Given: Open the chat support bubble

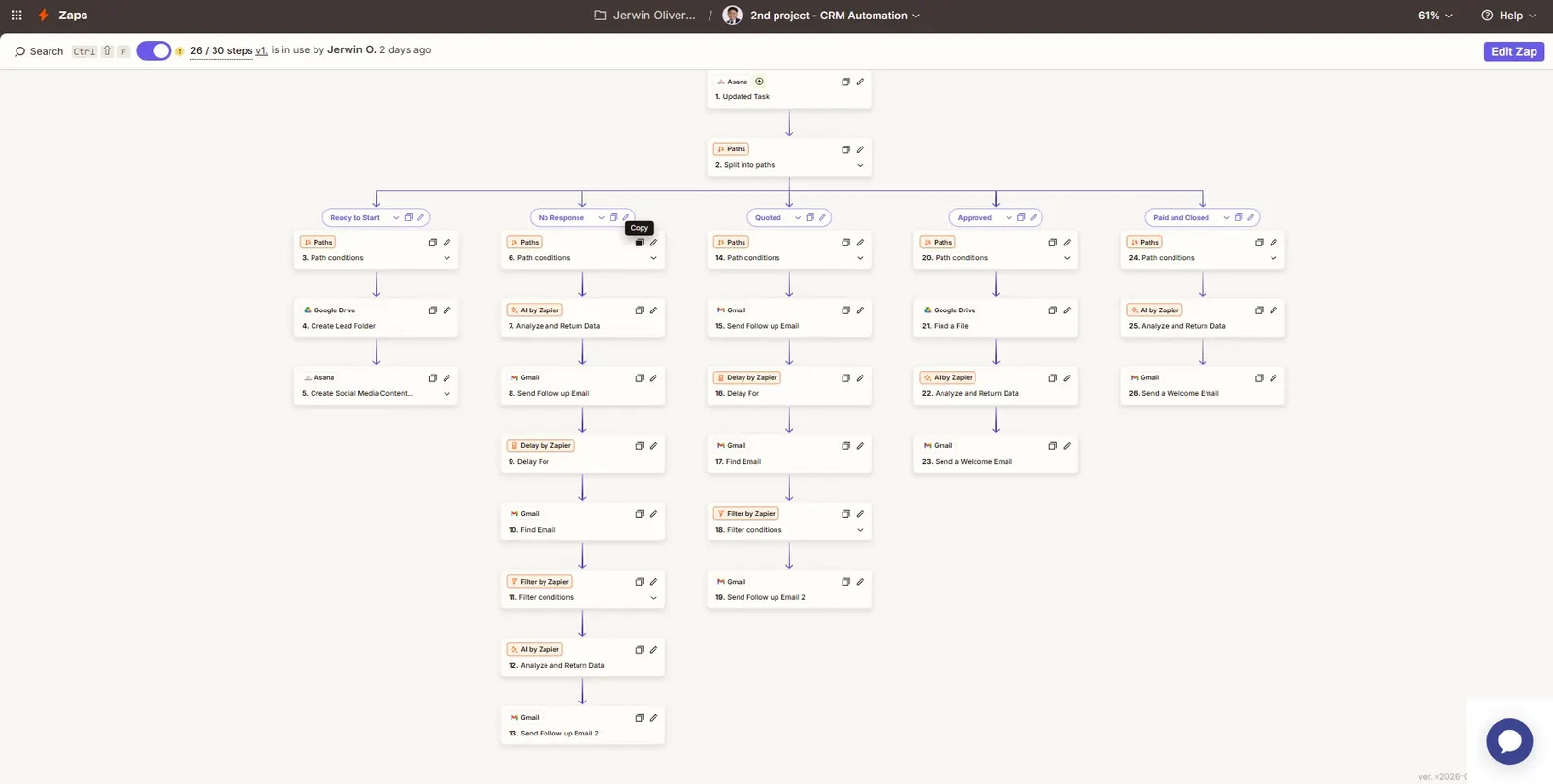Looking at the screenshot, I should coord(1509,742).
